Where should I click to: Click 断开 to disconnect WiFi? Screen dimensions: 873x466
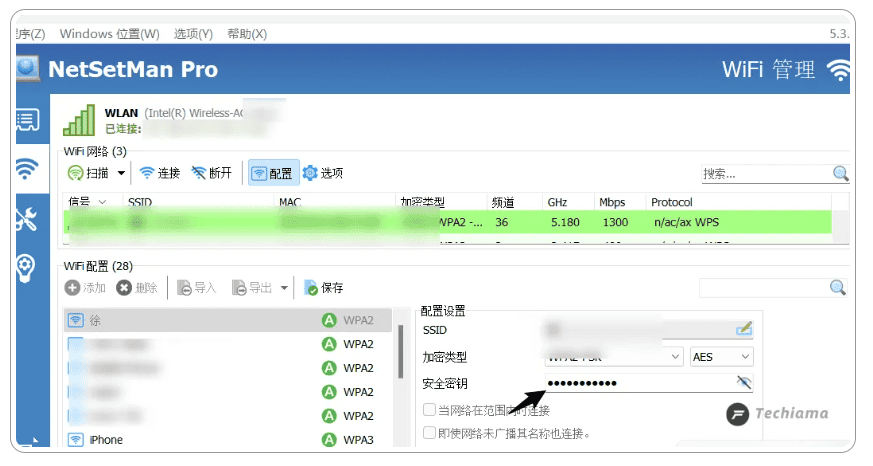[212, 173]
